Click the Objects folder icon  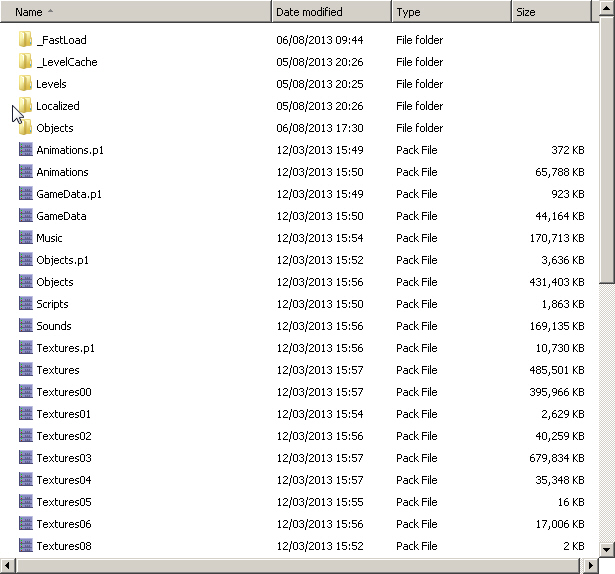pos(25,128)
